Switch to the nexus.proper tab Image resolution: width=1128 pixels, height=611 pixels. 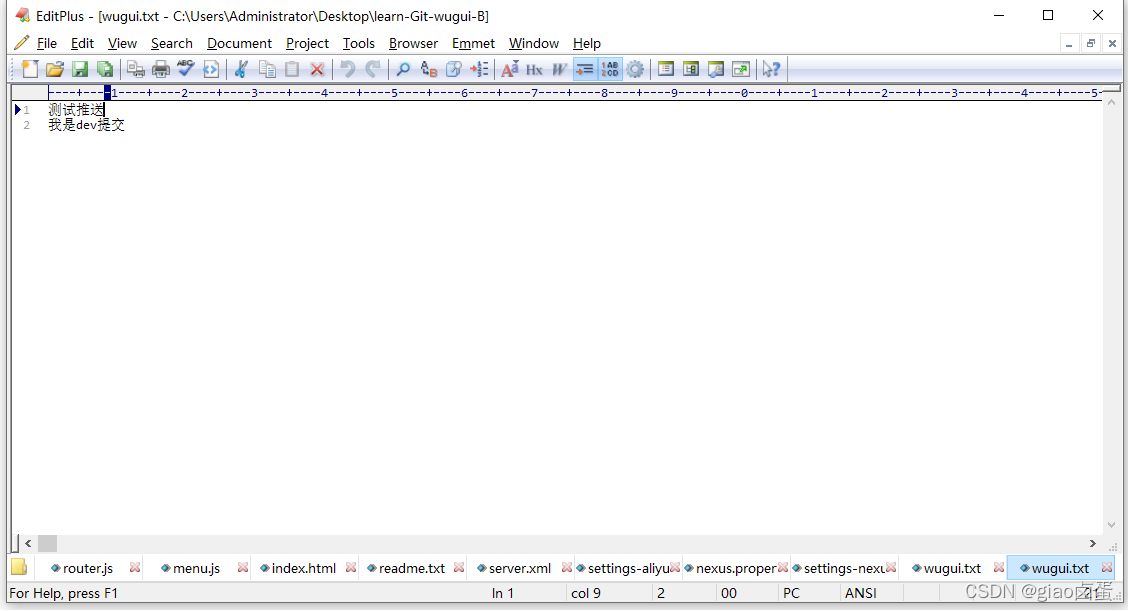click(x=735, y=569)
